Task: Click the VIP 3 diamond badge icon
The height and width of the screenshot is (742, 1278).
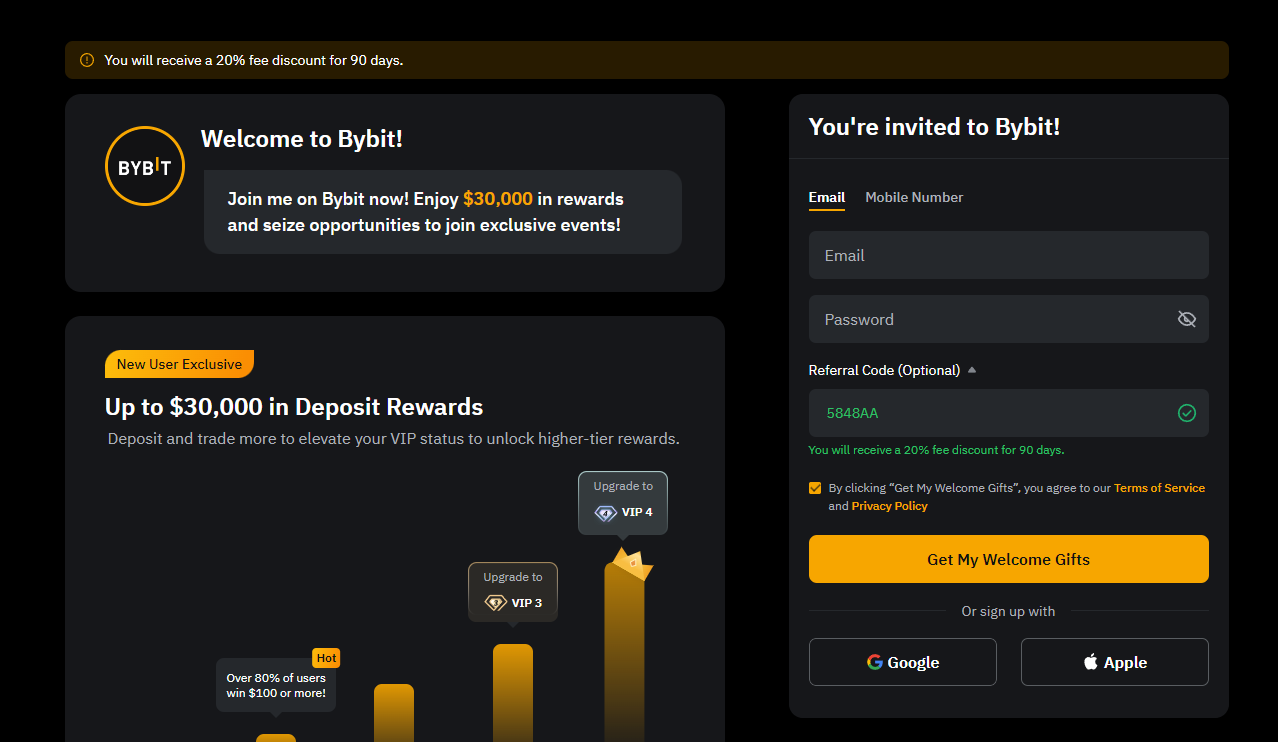Action: coord(496,603)
